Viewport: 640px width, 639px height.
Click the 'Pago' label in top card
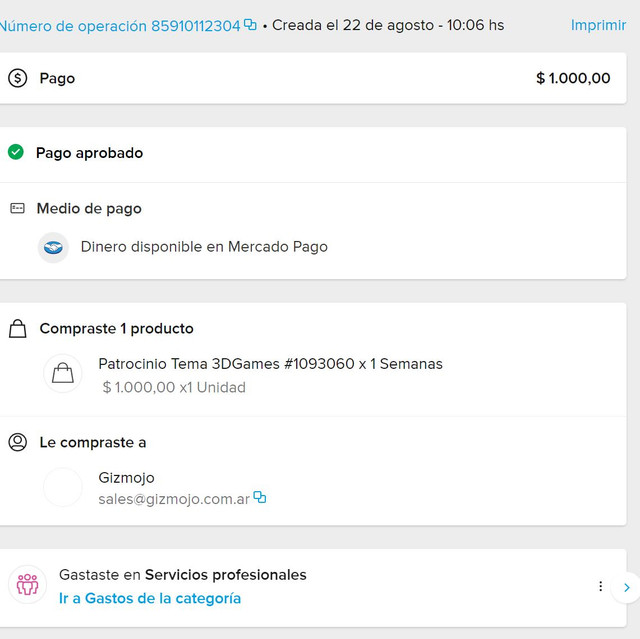(x=57, y=78)
